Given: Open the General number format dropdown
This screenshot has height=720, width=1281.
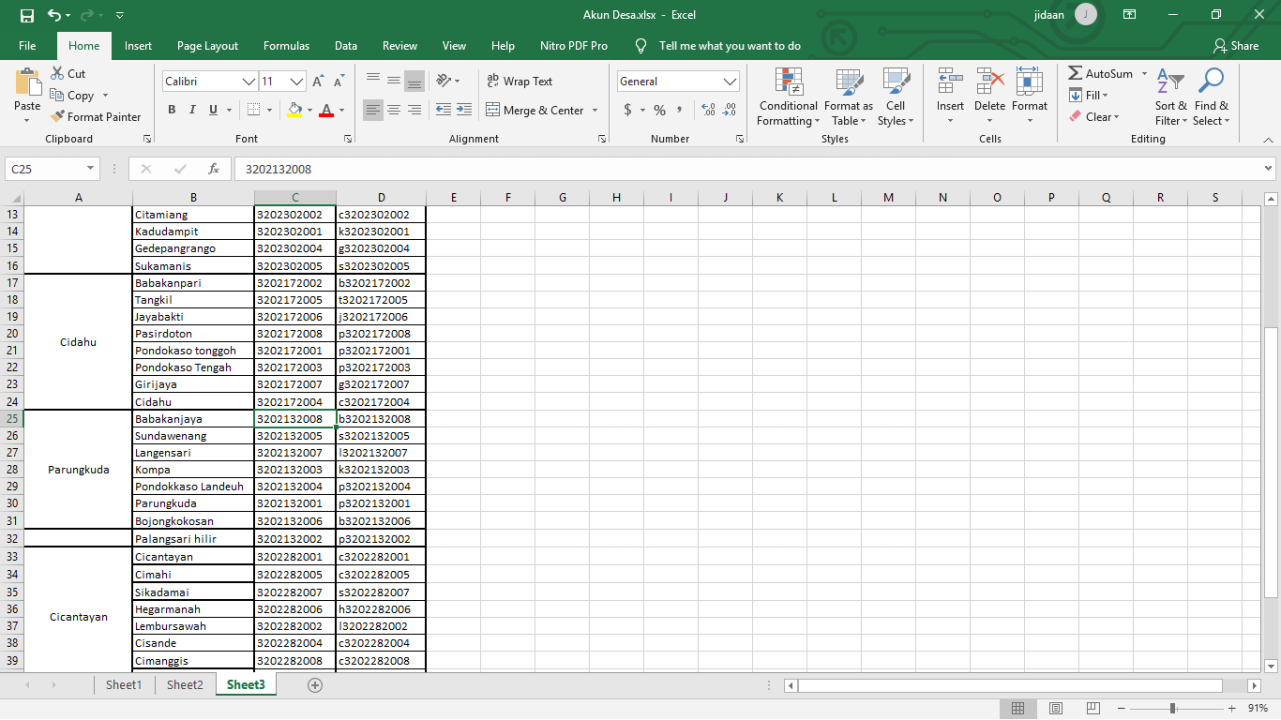Looking at the screenshot, I should (730, 81).
